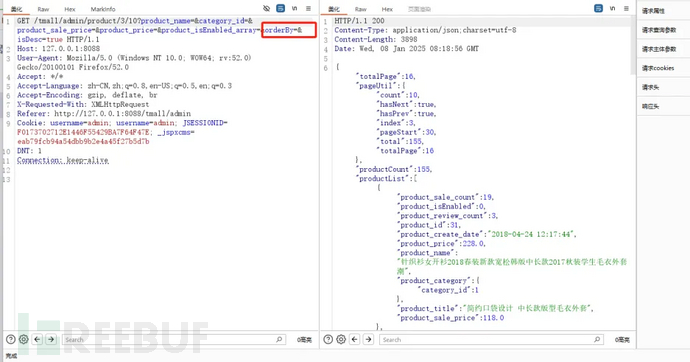The height and width of the screenshot is (362, 690).
Task: Toggle \n non-printable characters in response pane
Action: [612, 8]
